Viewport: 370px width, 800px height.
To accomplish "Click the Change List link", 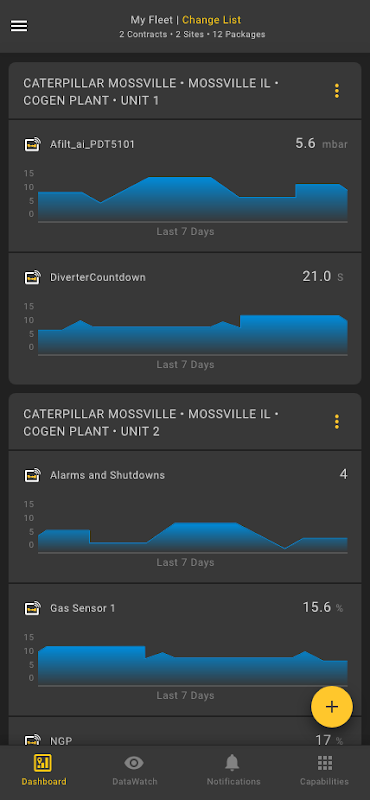I will [x=211, y=20].
